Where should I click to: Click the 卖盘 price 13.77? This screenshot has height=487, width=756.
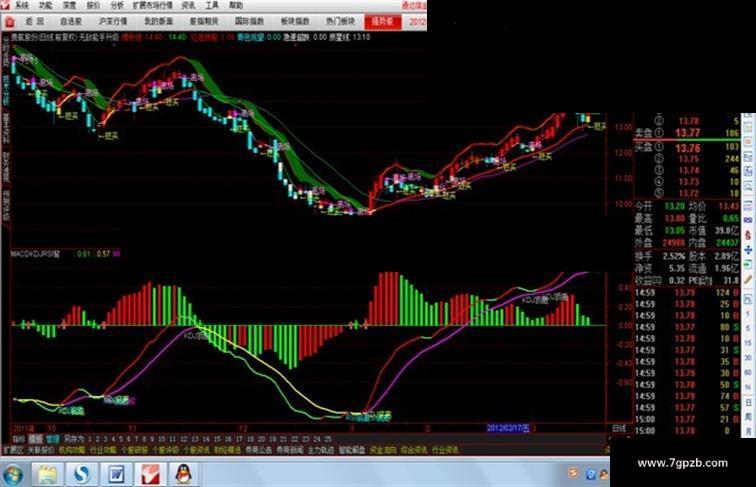point(688,133)
